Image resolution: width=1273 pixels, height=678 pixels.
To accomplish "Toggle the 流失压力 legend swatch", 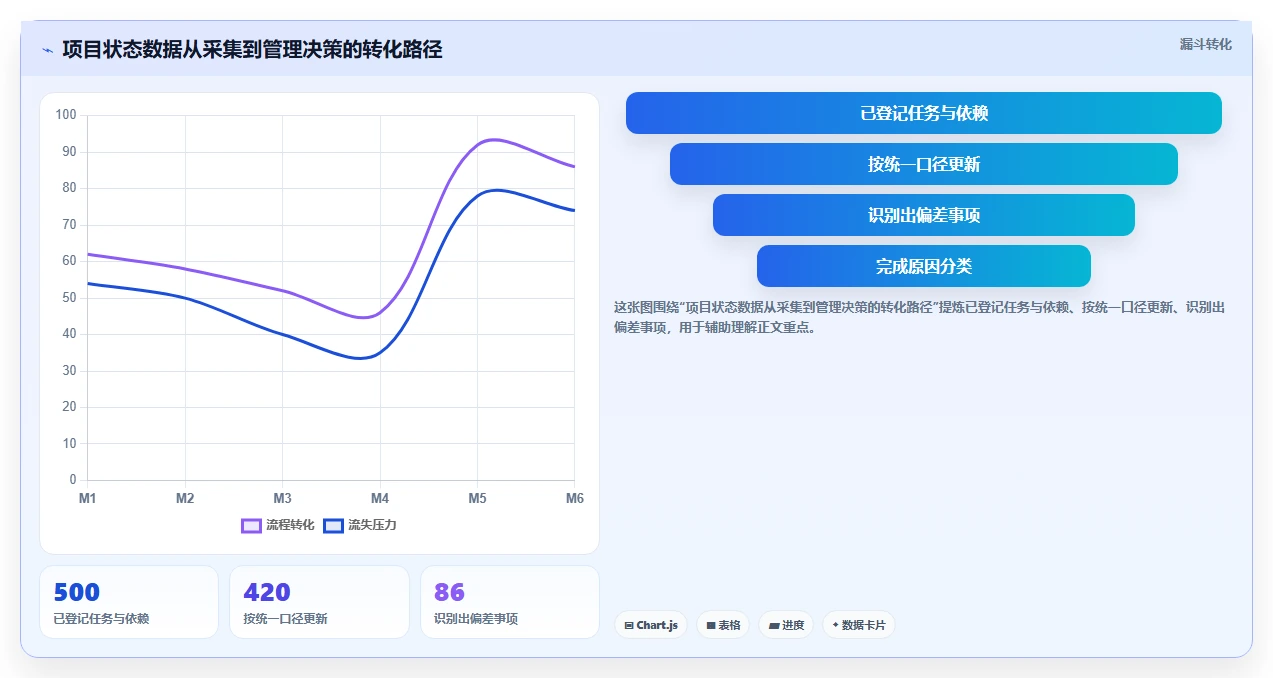I will coord(334,525).
